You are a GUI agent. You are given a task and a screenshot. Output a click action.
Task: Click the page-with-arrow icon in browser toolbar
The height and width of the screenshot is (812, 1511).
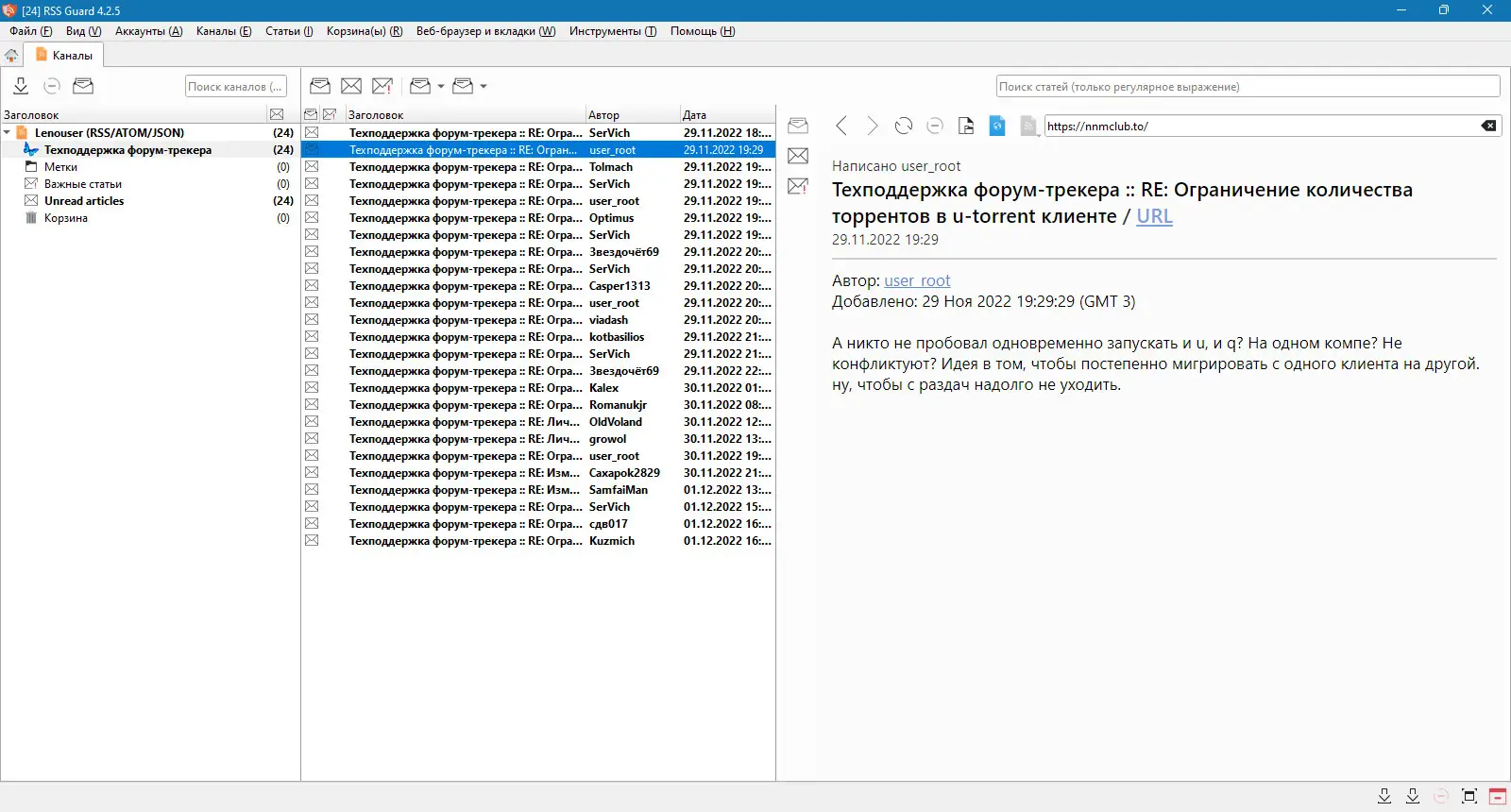coord(966,126)
